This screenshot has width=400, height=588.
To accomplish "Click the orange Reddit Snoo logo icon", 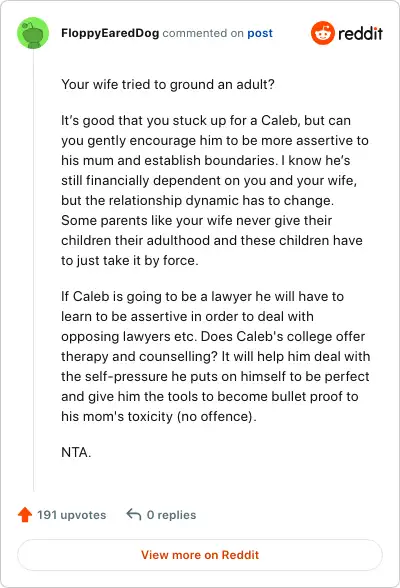I will coord(322,33).
